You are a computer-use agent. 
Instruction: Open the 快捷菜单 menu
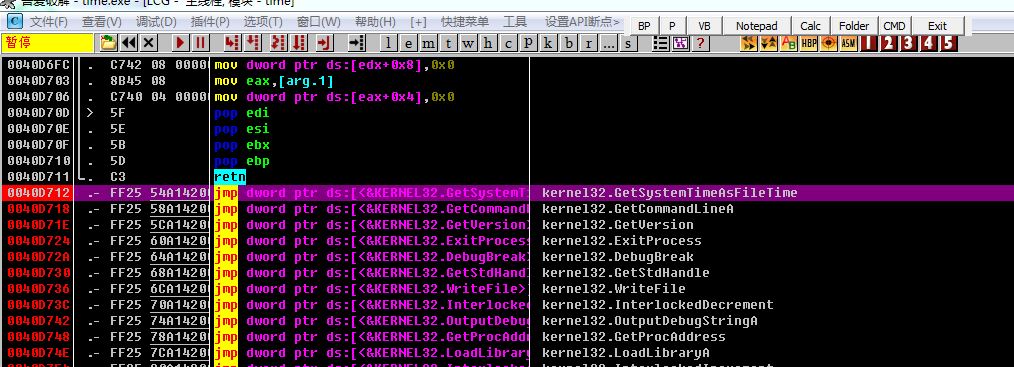coord(465,21)
